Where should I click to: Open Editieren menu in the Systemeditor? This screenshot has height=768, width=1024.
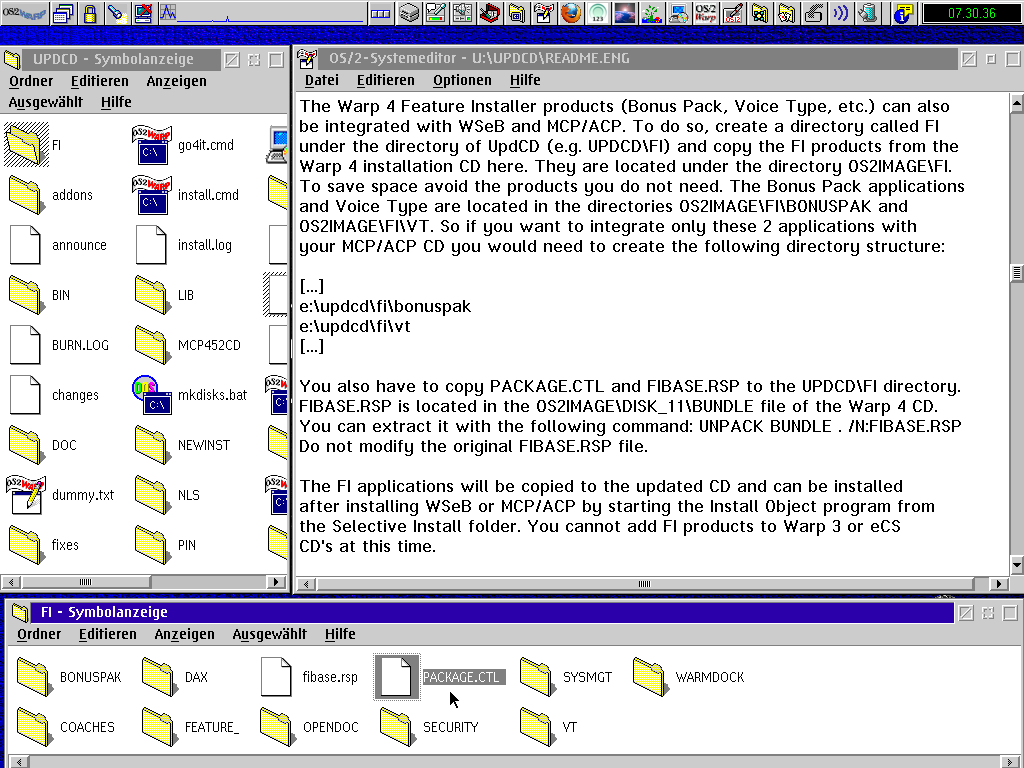point(385,80)
